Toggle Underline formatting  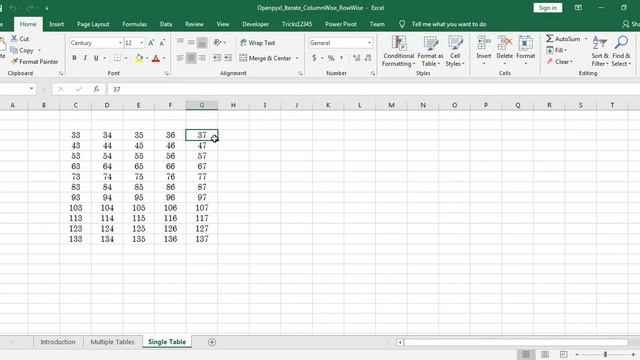pyautogui.click(x=96, y=58)
